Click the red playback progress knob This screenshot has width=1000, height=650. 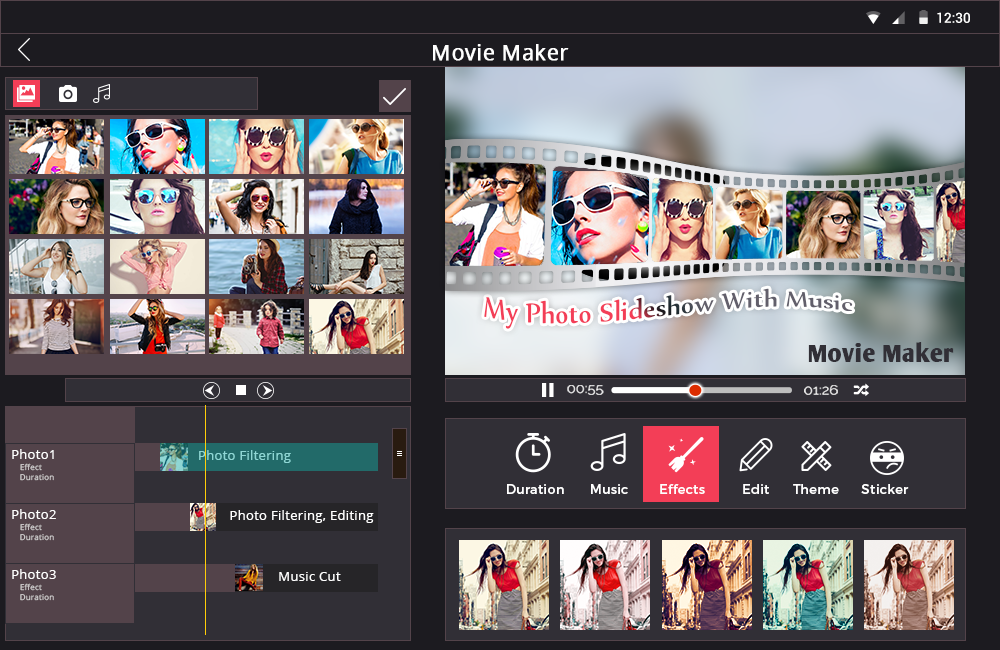click(695, 390)
